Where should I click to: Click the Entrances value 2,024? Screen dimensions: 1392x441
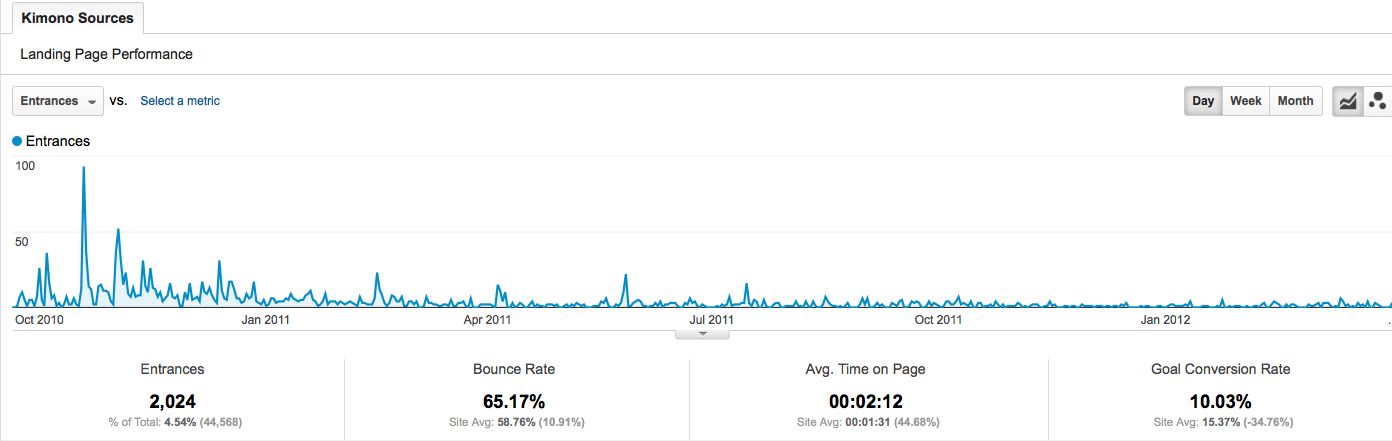pyautogui.click(x=172, y=402)
